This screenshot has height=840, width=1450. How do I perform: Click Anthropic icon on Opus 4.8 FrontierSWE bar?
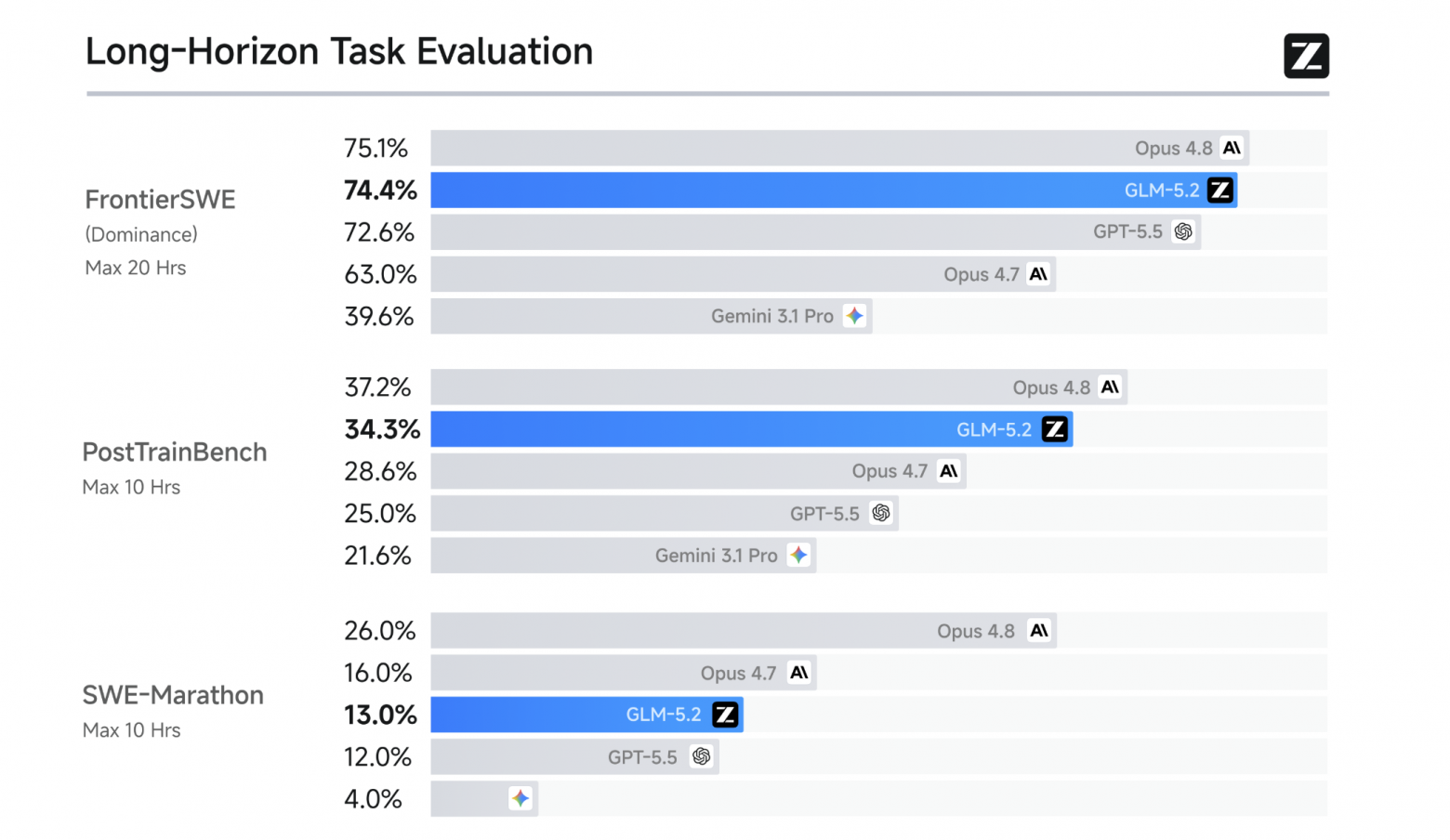tap(1232, 148)
